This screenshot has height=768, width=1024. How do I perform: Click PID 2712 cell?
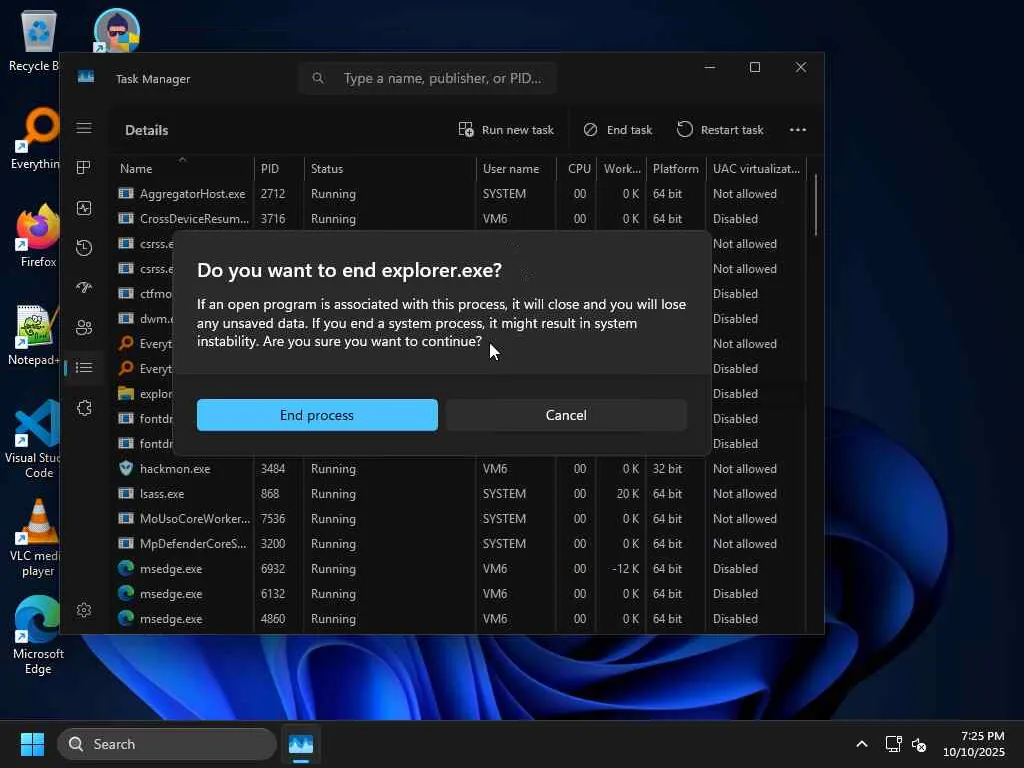(x=272, y=194)
